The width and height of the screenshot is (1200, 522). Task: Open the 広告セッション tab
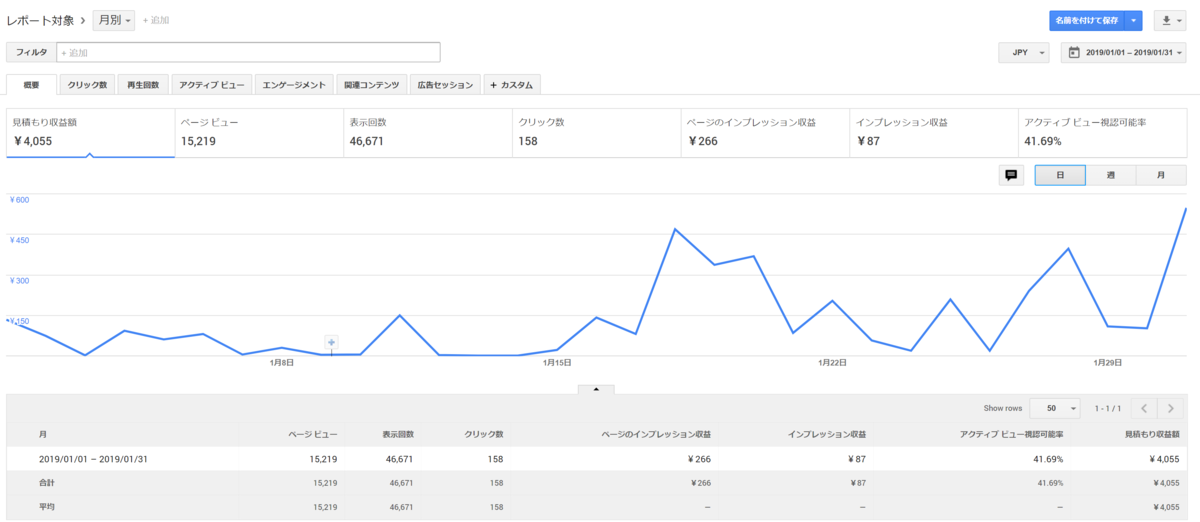[x=445, y=85]
